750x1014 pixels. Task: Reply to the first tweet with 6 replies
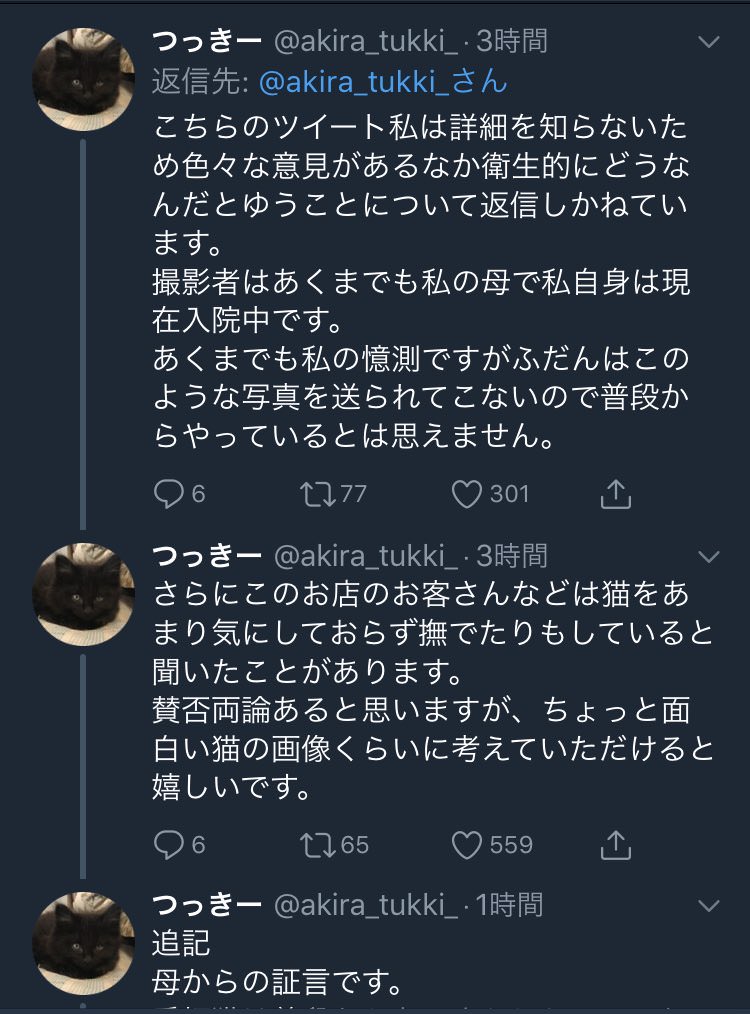pyautogui.click(x=170, y=493)
